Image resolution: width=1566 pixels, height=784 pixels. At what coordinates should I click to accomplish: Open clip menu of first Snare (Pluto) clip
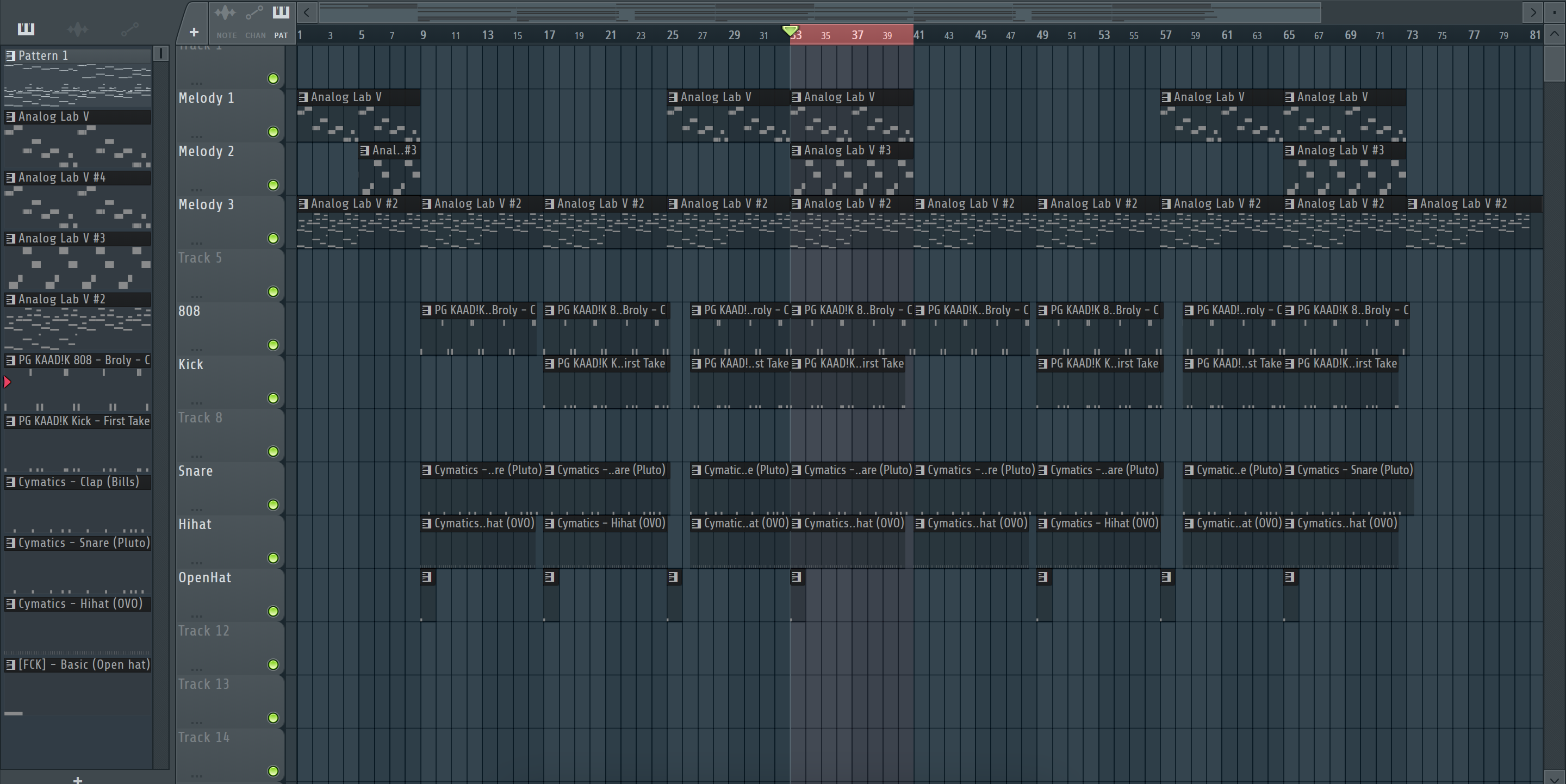[x=427, y=470]
